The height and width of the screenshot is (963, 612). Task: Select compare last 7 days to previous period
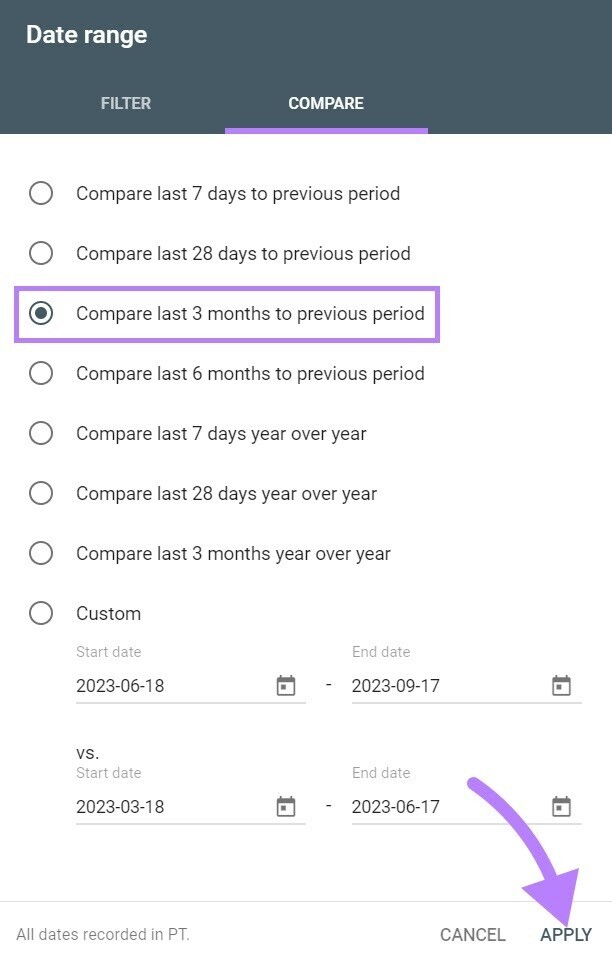[41, 193]
